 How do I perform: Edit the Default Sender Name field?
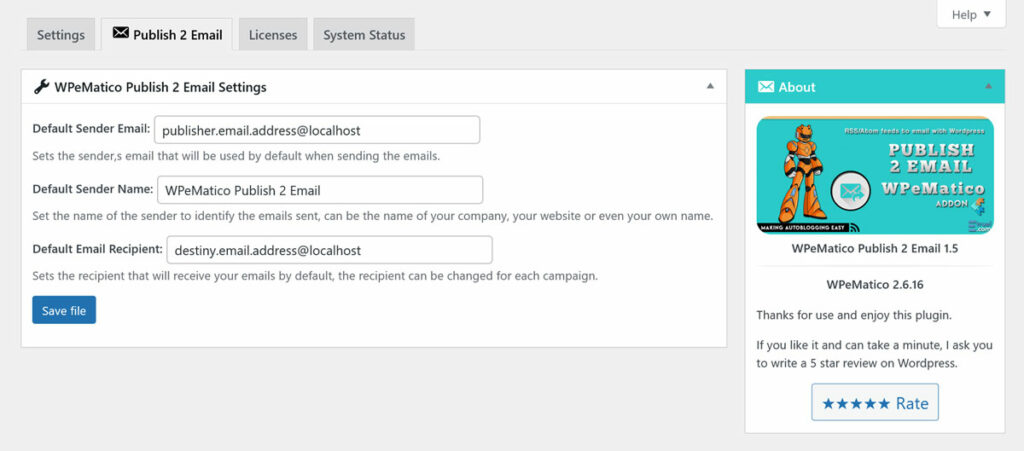[320, 190]
